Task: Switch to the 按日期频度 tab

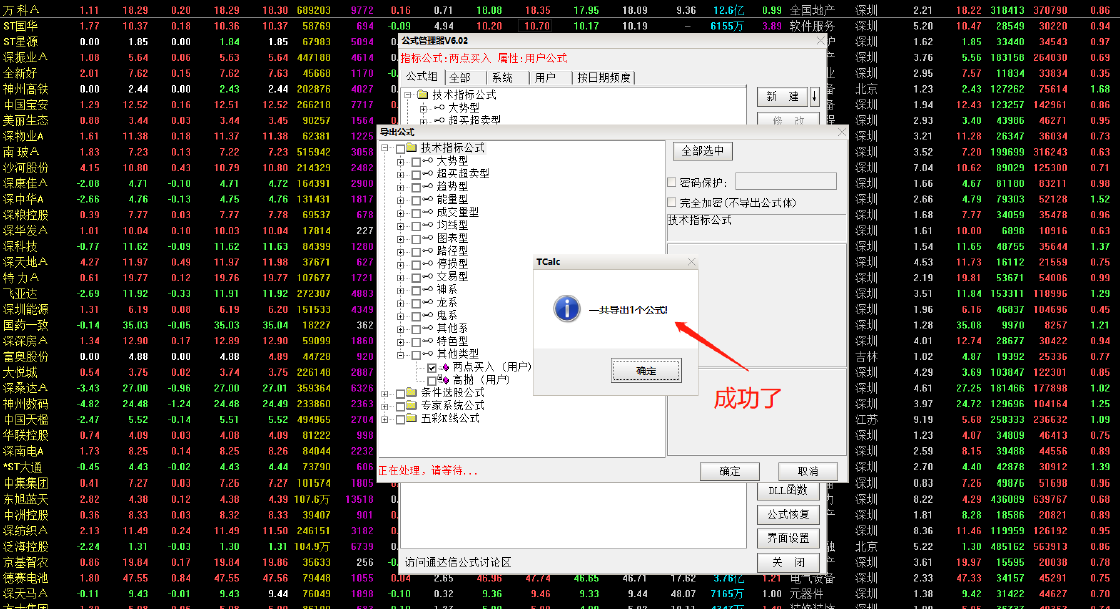Action: pos(604,77)
